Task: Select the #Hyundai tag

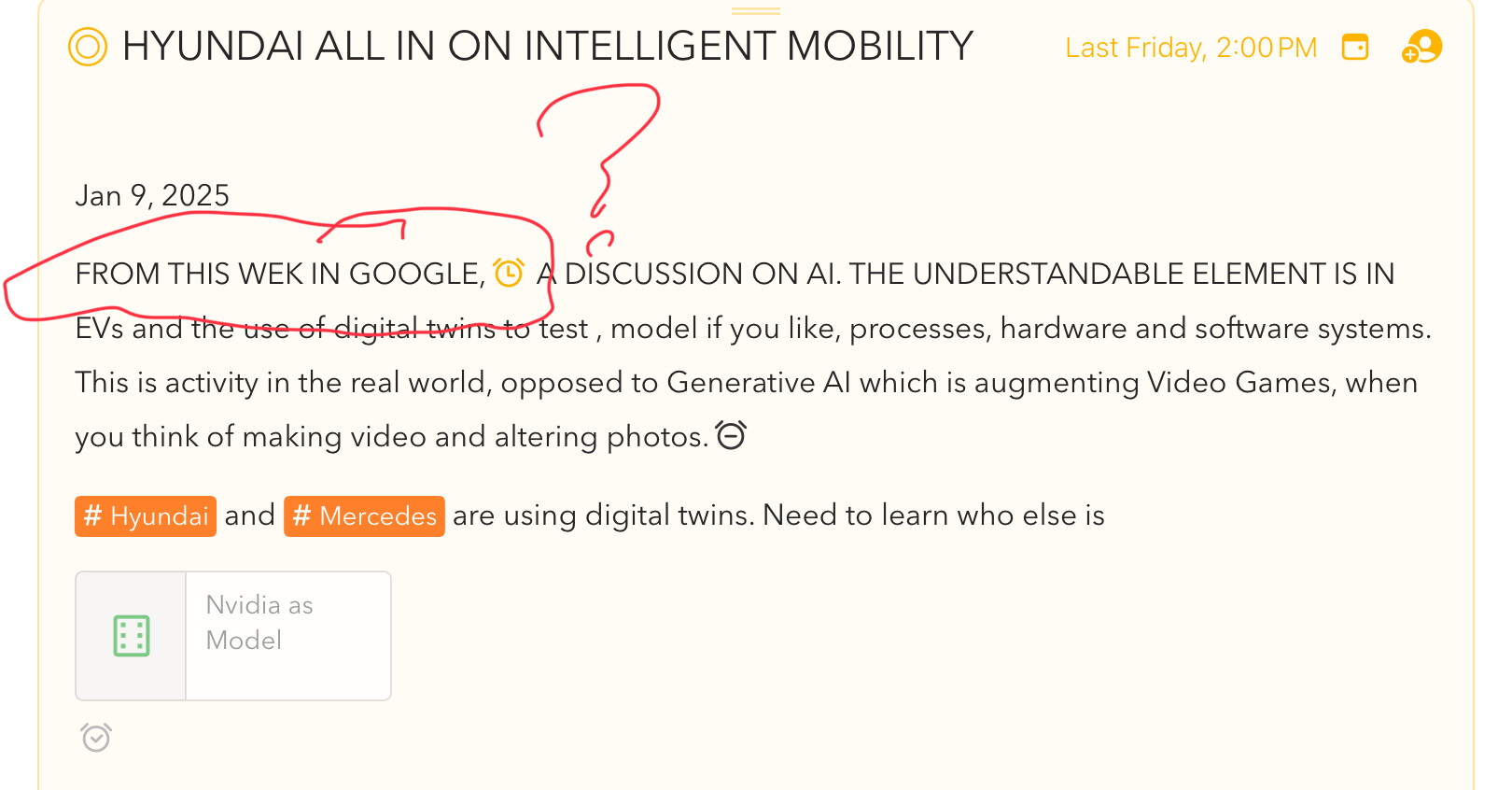Action: 146,516
